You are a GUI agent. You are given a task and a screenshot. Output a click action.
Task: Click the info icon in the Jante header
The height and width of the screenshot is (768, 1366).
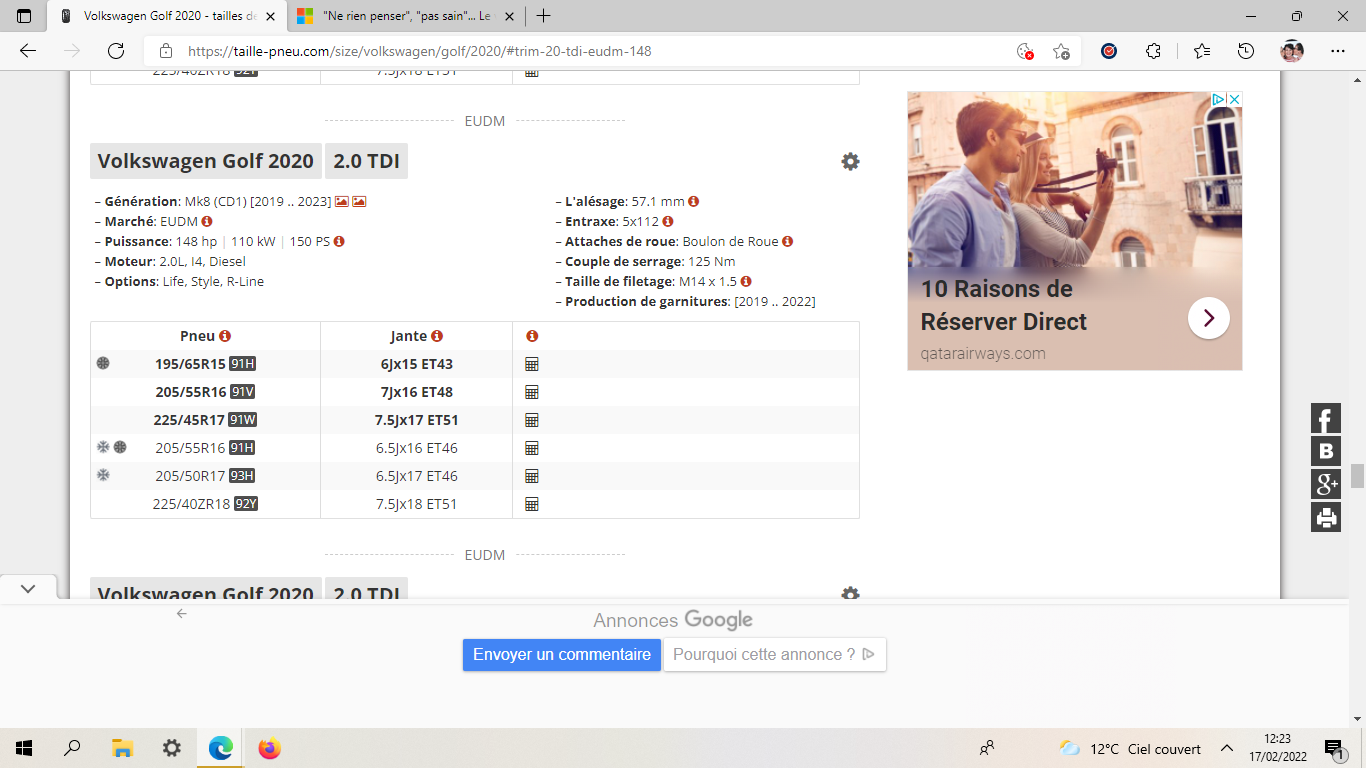(437, 336)
